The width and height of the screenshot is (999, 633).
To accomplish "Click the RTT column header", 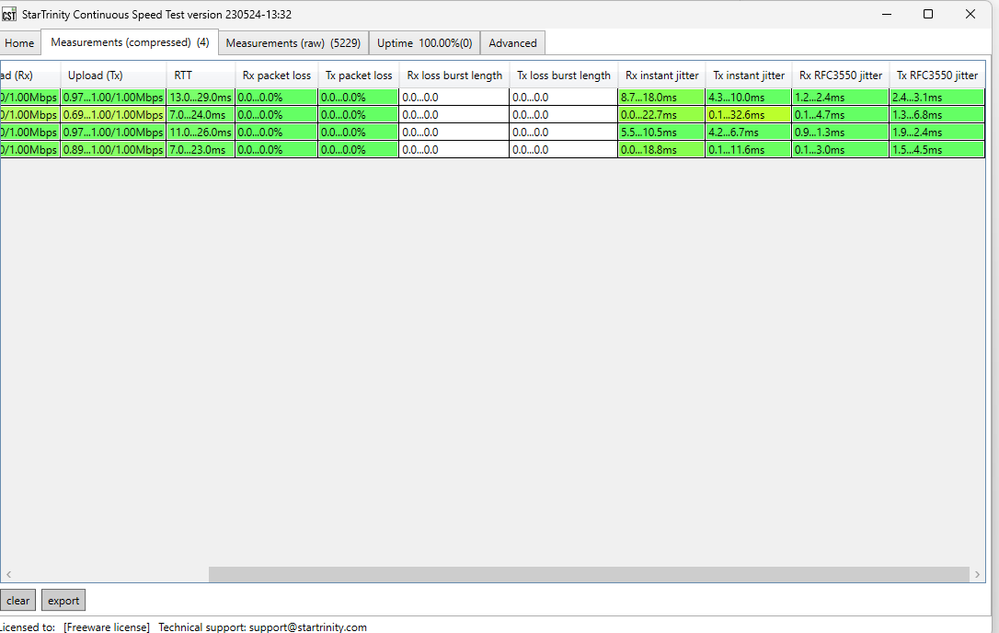I will point(201,75).
